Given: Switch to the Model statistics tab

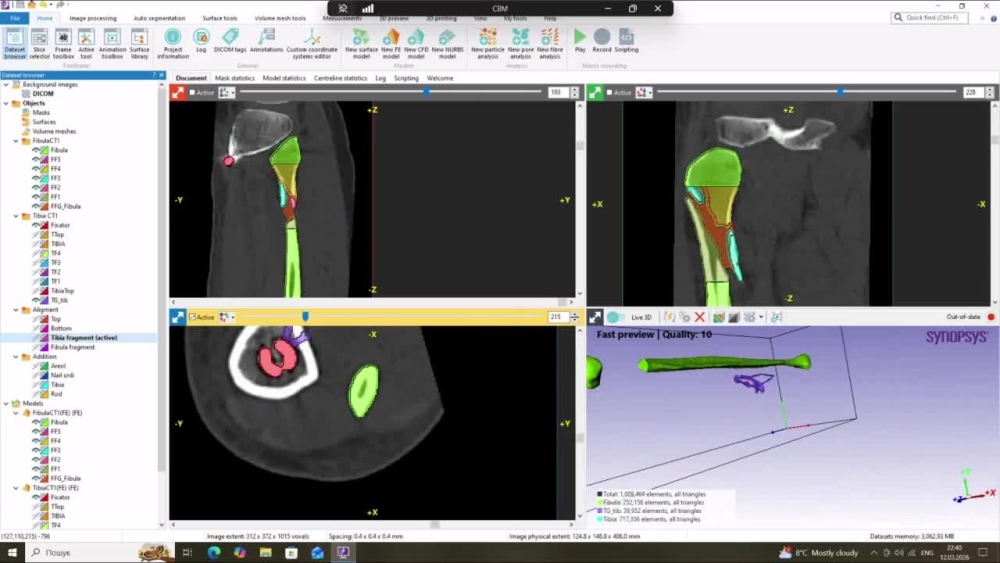Looking at the screenshot, I should click(x=284, y=78).
